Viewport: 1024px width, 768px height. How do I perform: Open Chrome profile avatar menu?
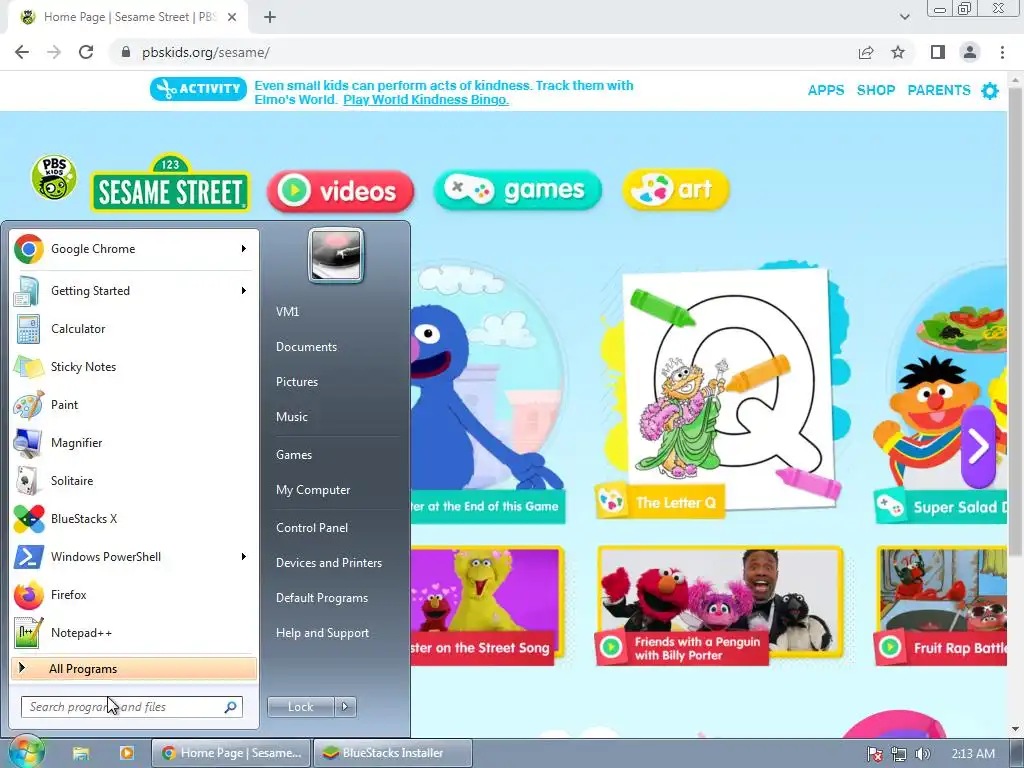(970, 52)
